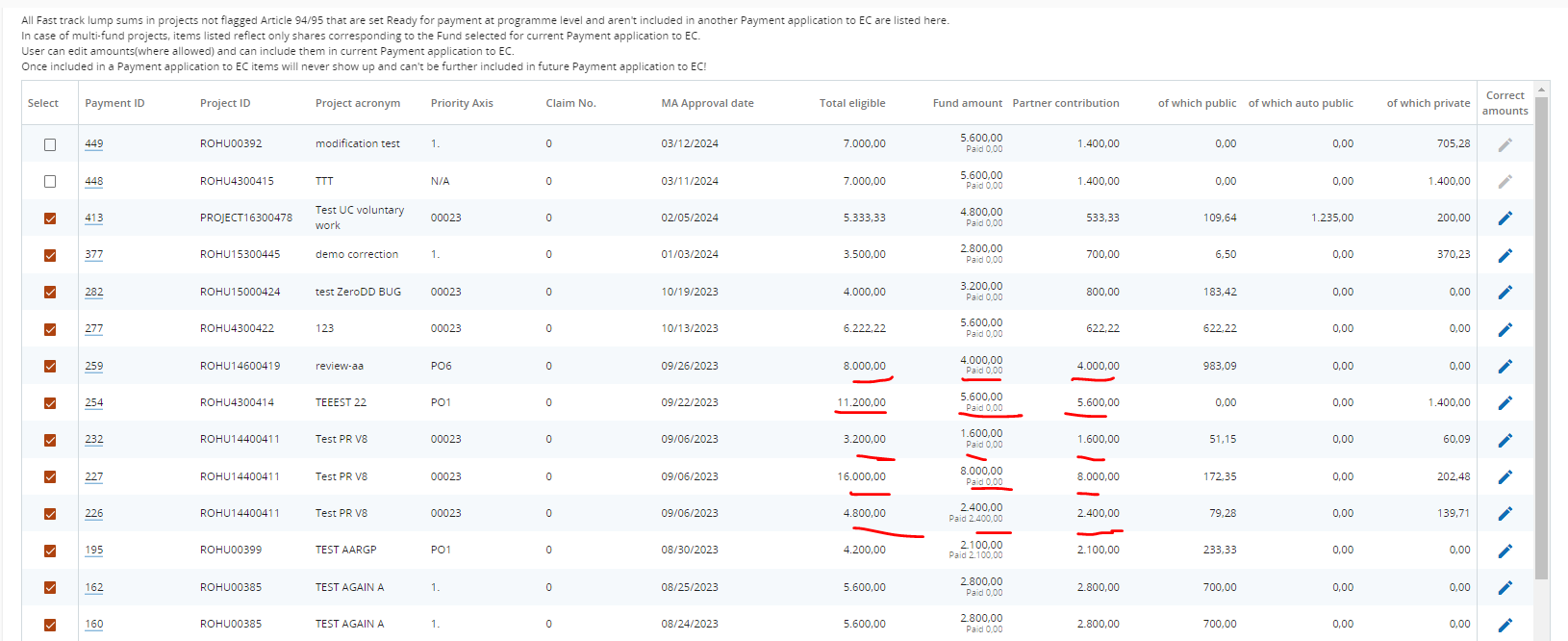The image size is (1568, 641).
Task: Edit amounts for payment 162
Action: coord(1505,588)
